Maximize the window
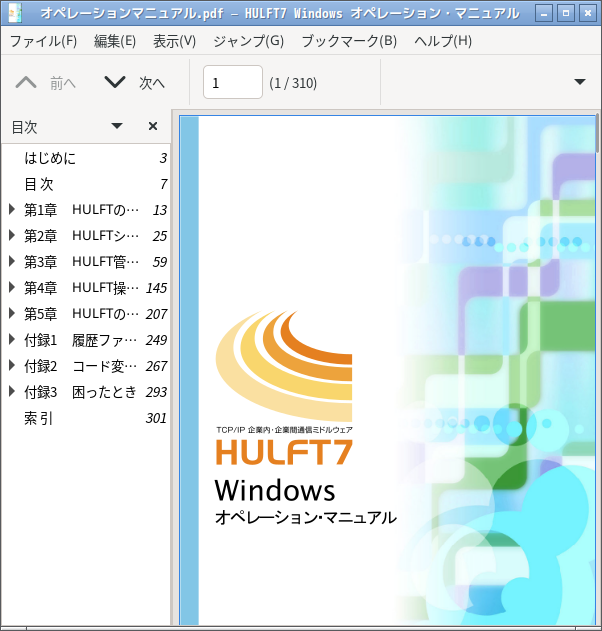The width and height of the screenshot is (602, 631). pos(566,13)
